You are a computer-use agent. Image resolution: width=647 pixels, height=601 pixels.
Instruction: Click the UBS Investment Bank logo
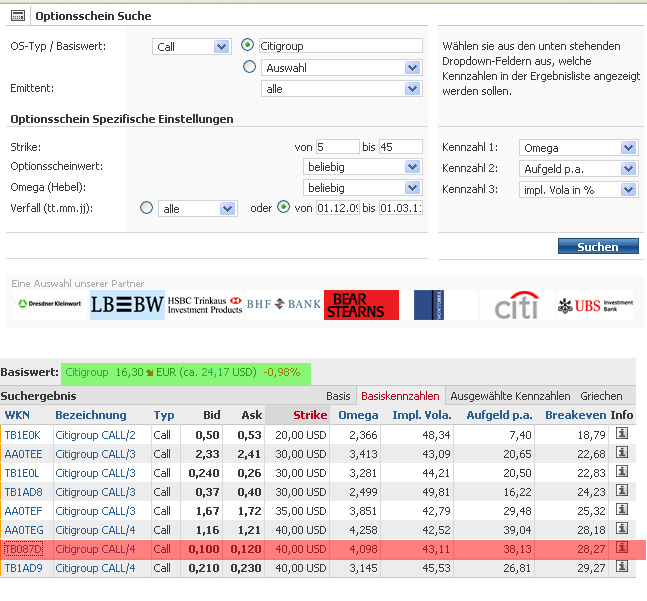[x=595, y=306]
